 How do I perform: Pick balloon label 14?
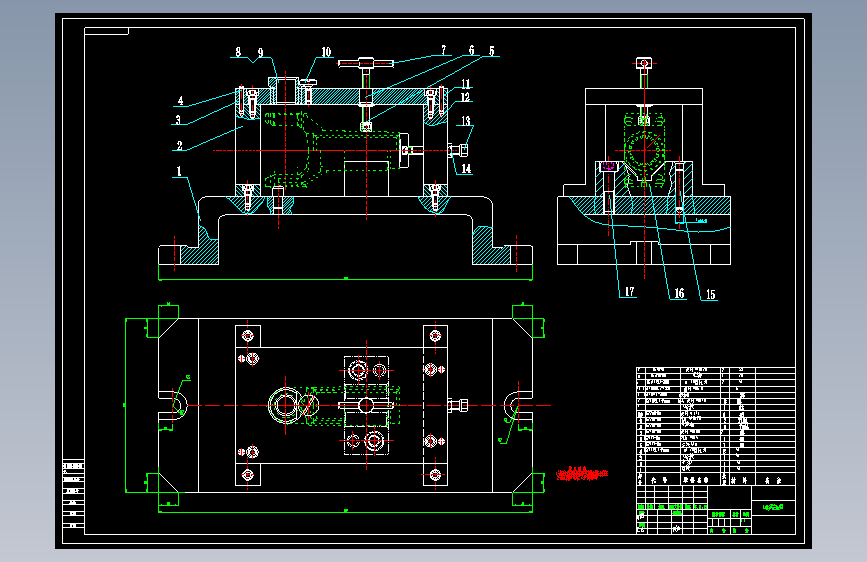[x=466, y=169]
